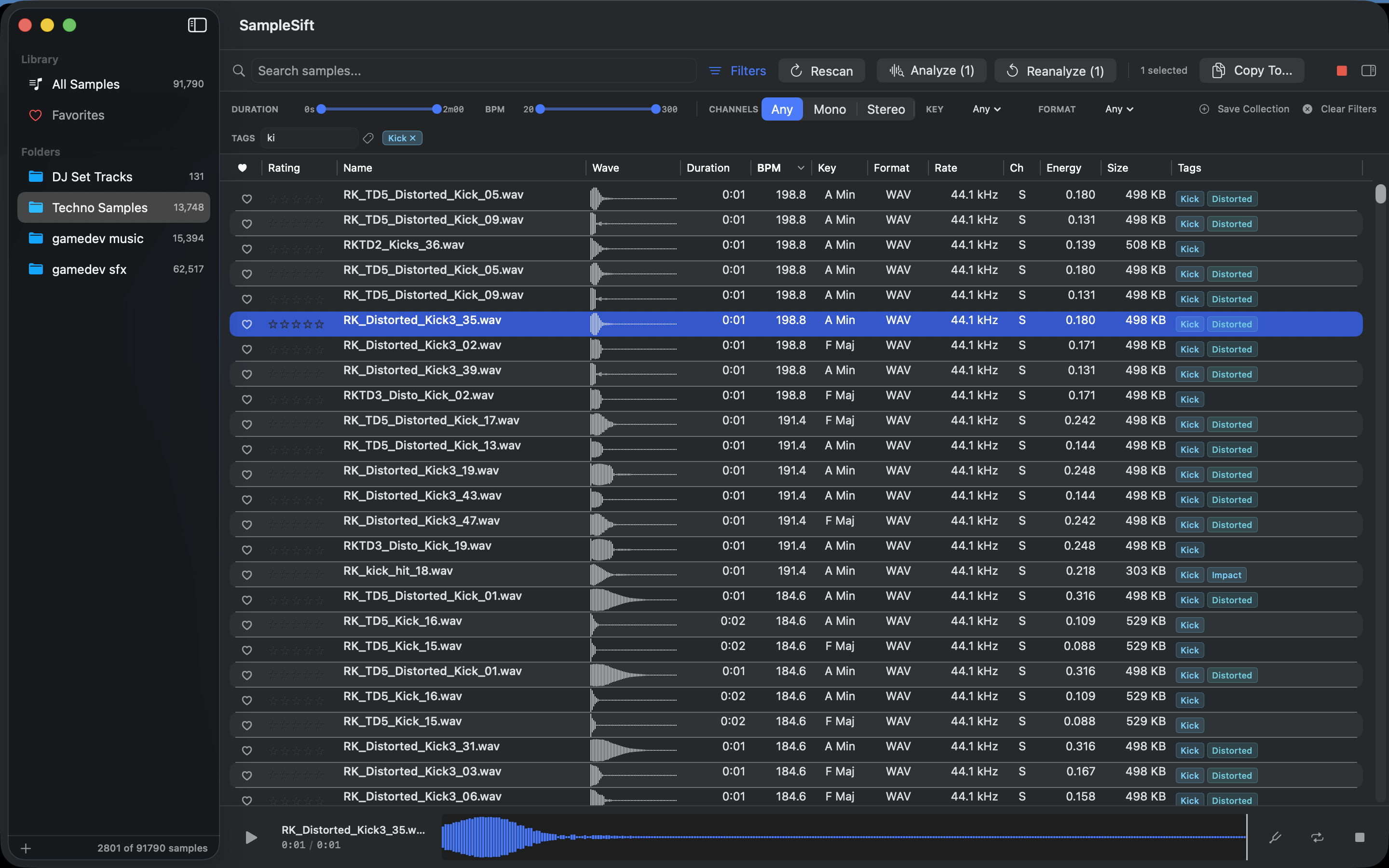This screenshot has width=1389, height=868.
Task: Click the stop button in player bar
Action: tap(1359, 837)
